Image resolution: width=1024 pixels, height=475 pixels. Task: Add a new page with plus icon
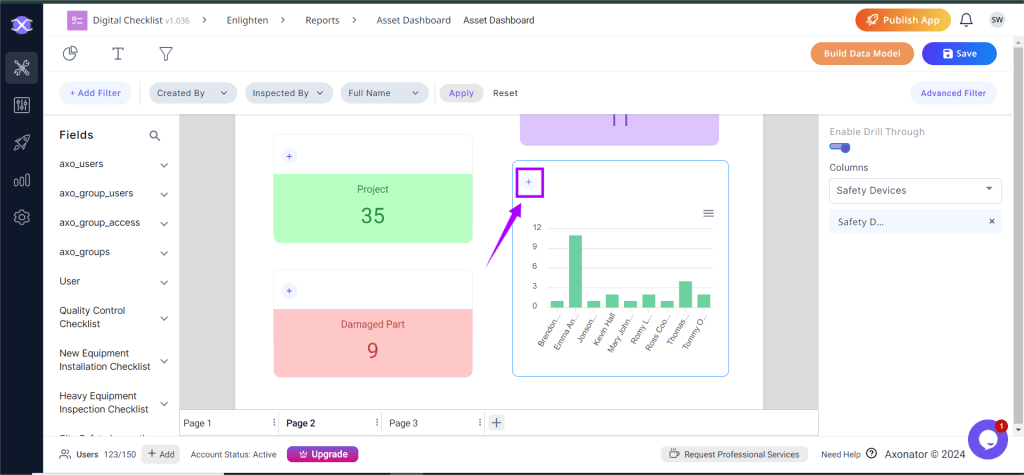[x=497, y=423]
